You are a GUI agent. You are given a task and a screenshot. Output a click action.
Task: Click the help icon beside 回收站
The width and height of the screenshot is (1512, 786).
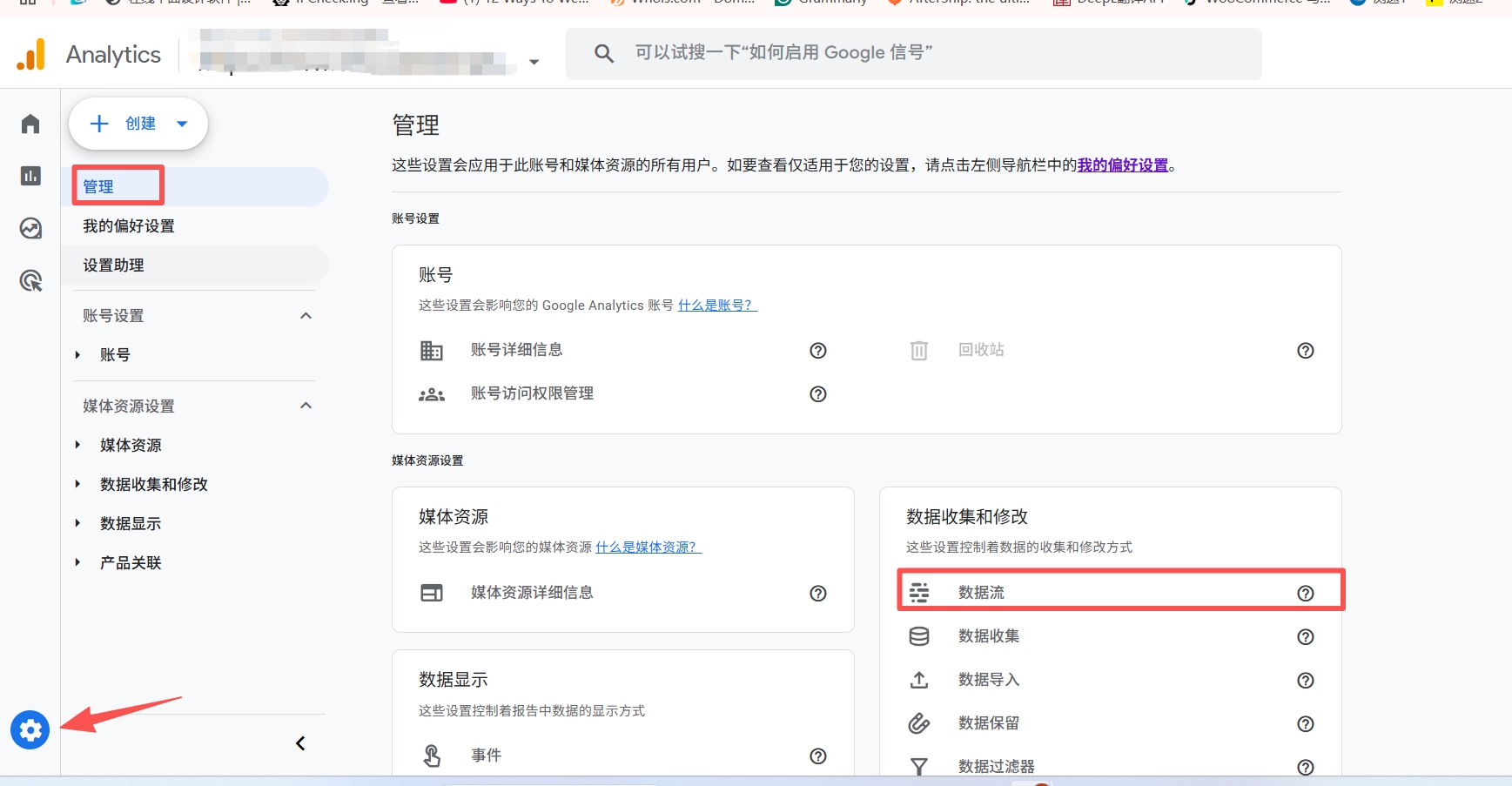click(1305, 351)
